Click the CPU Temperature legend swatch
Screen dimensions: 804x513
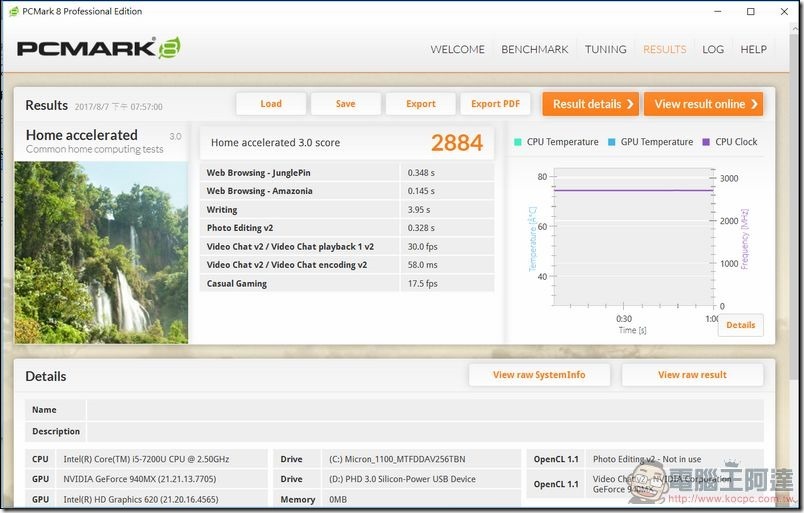tap(517, 142)
